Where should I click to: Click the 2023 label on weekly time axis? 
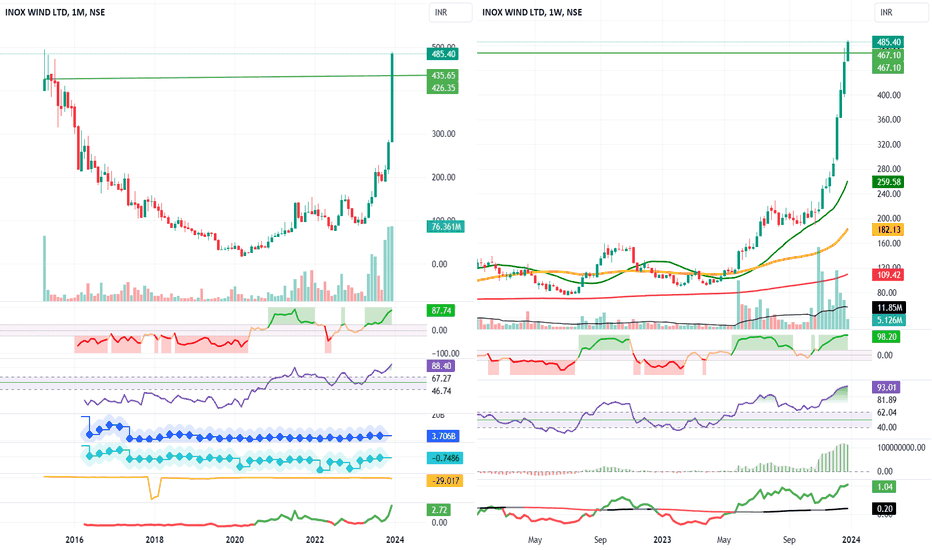pyautogui.click(x=662, y=540)
